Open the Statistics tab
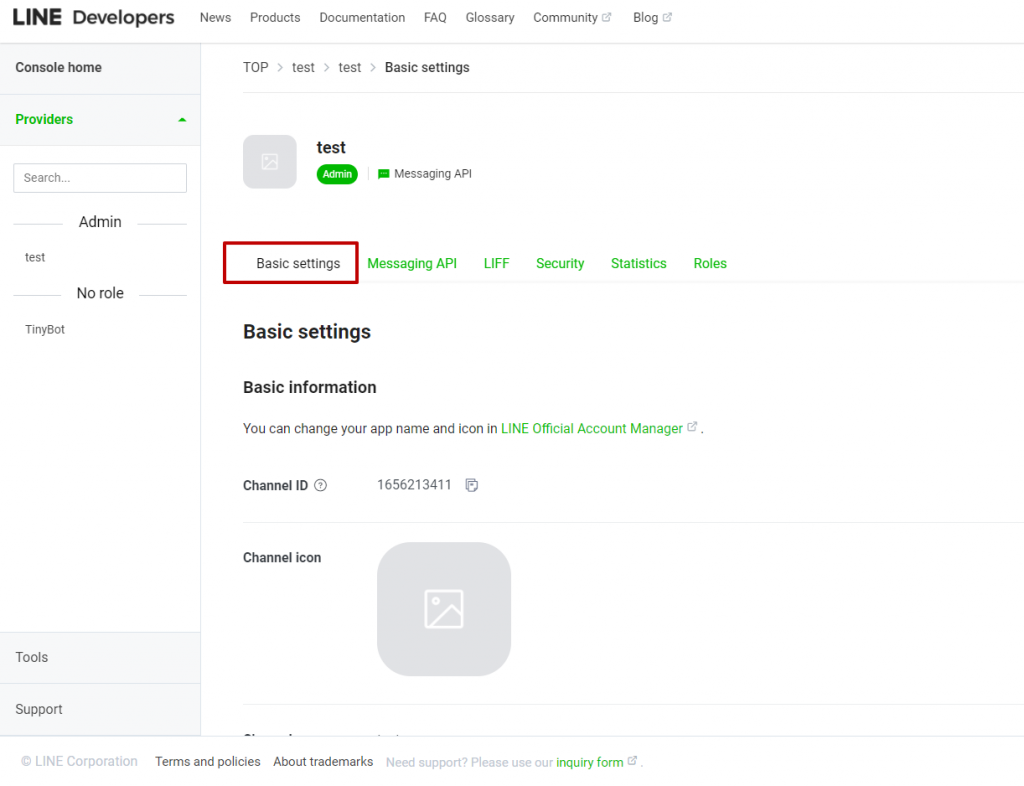 click(x=638, y=263)
